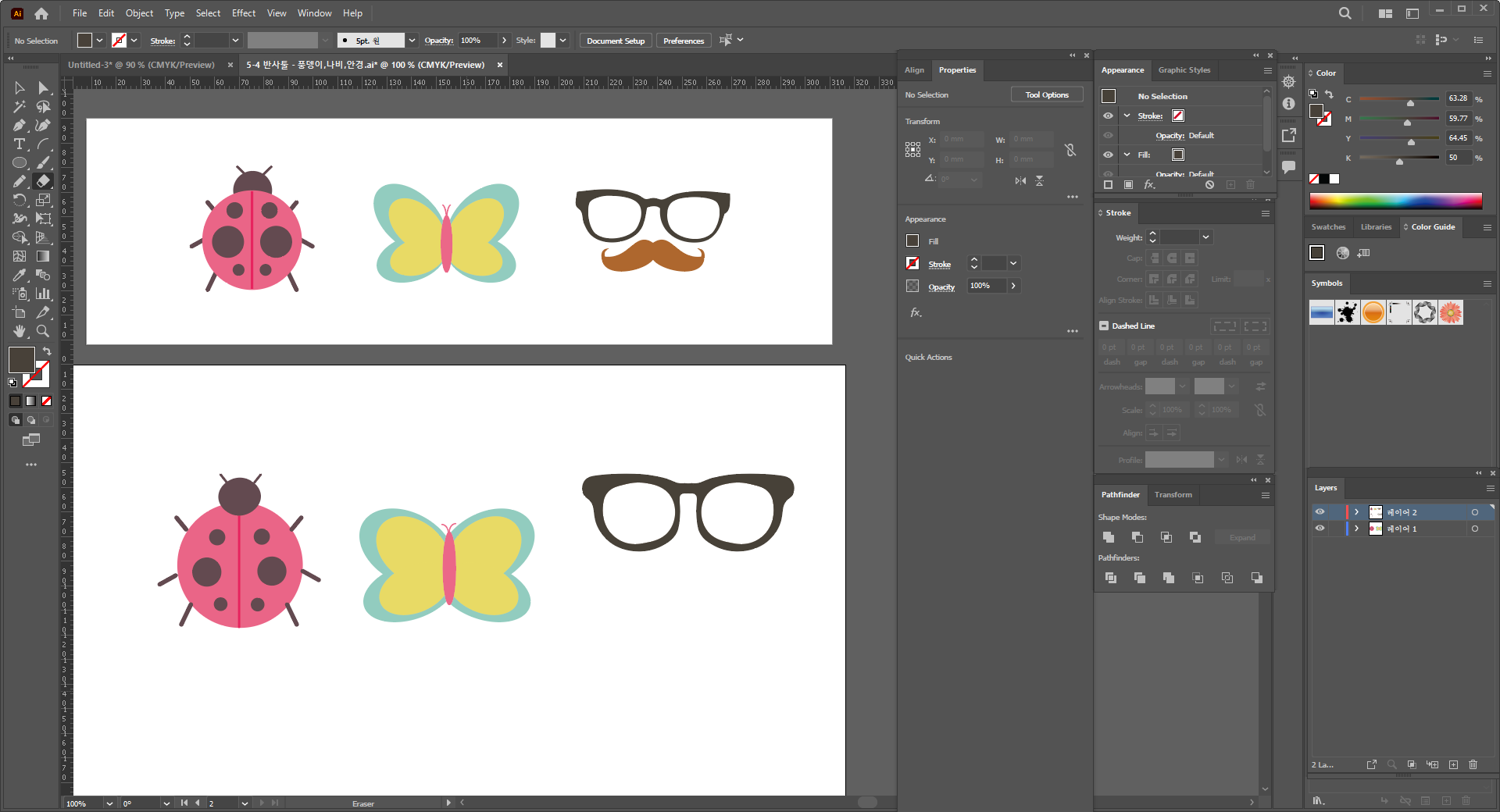The height and width of the screenshot is (812, 1500).
Task: Set fill mode to Gradient in toolbar
Action: click(x=30, y=401)
